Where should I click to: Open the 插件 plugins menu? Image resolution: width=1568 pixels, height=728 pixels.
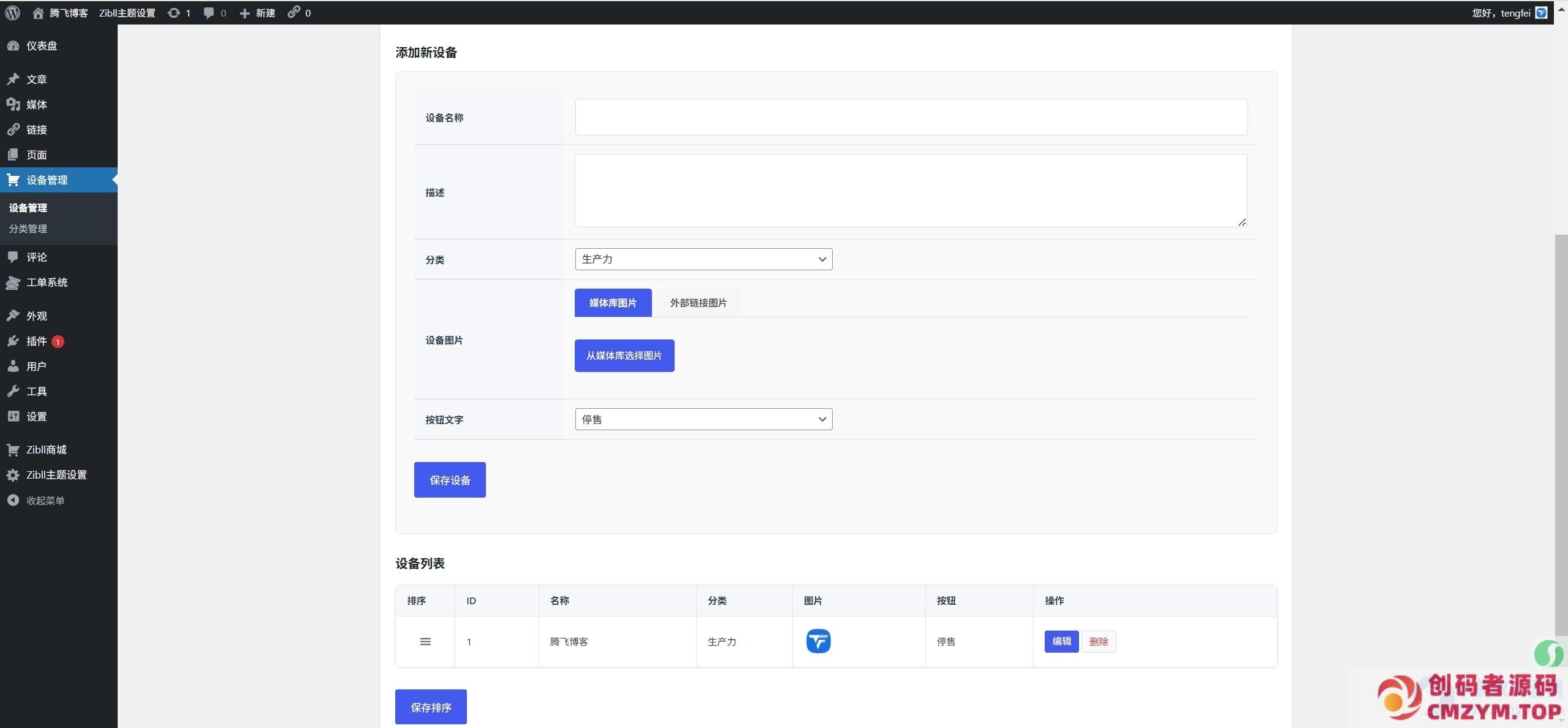click(36, 341)
